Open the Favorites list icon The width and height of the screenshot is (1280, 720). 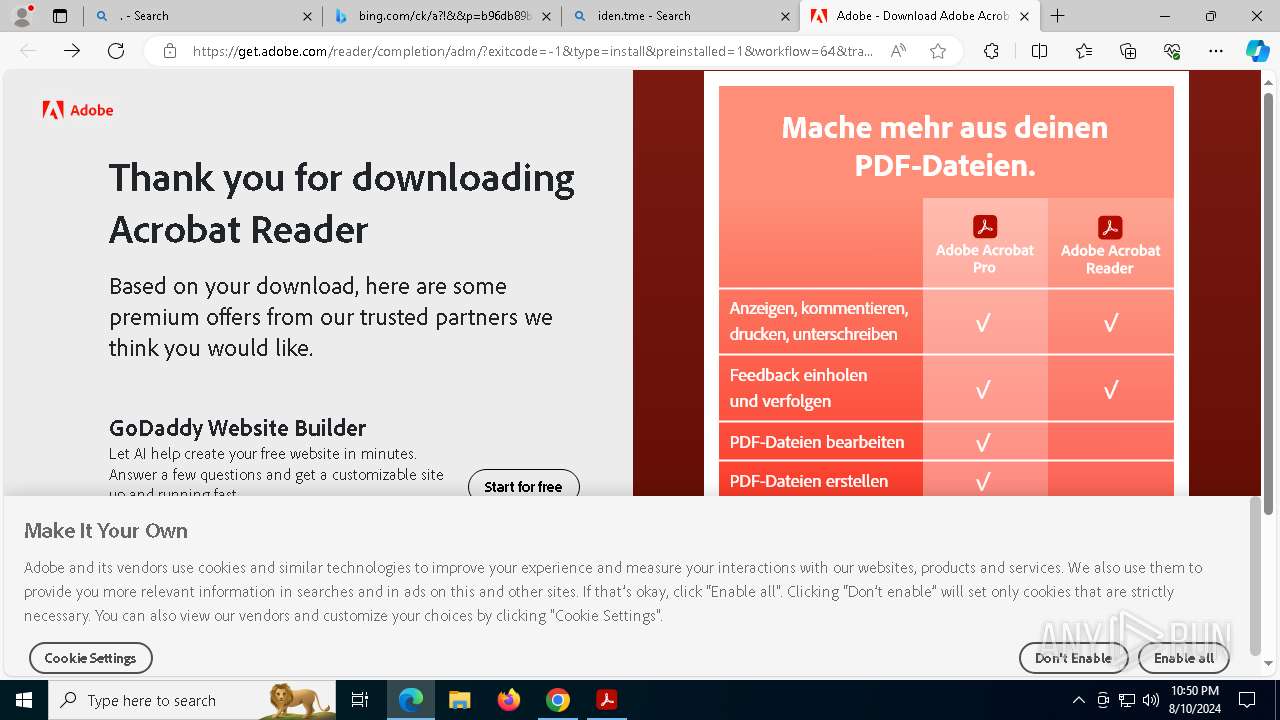(x=1084, y=51)
